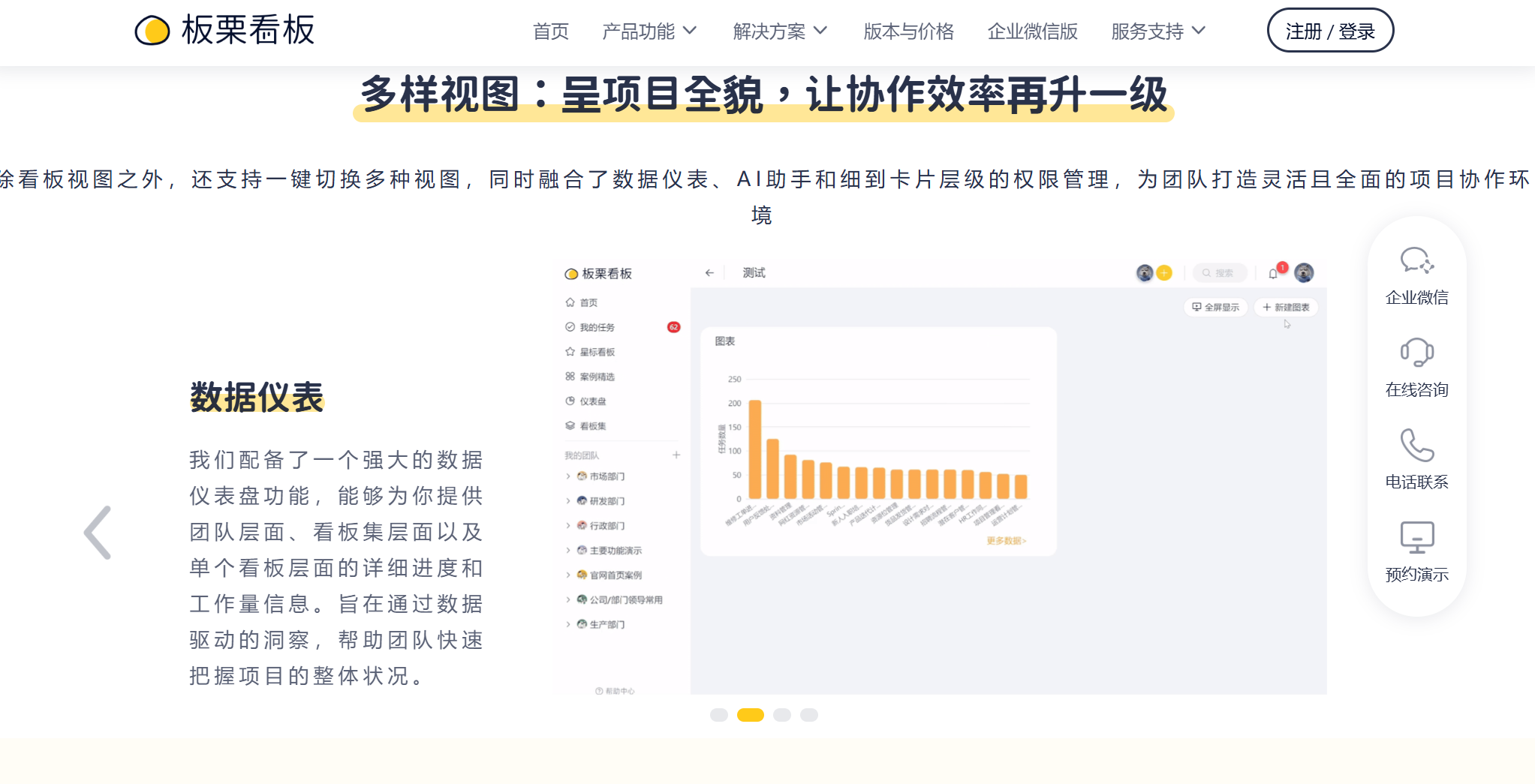
Task: Open 我的任务 in the demo sidebar
Action: (x=590, y=327)
